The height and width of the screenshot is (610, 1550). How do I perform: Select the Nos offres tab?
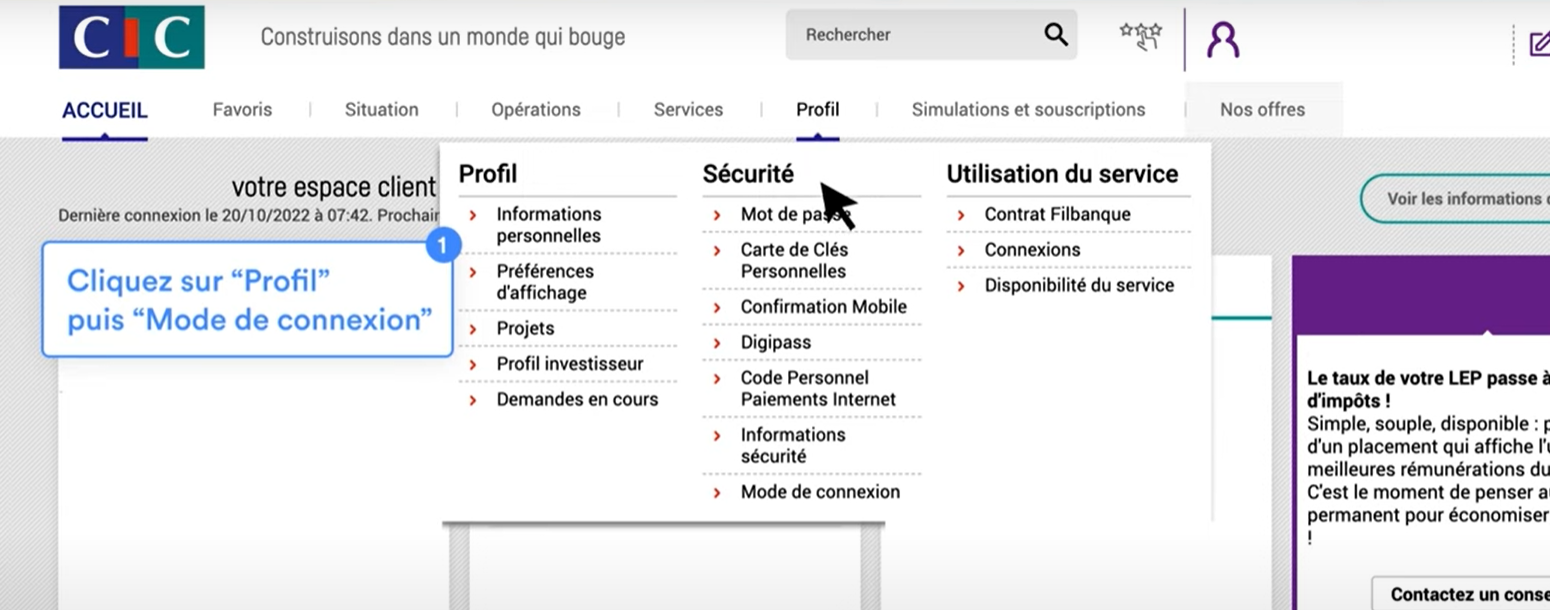coord(1262,110)
